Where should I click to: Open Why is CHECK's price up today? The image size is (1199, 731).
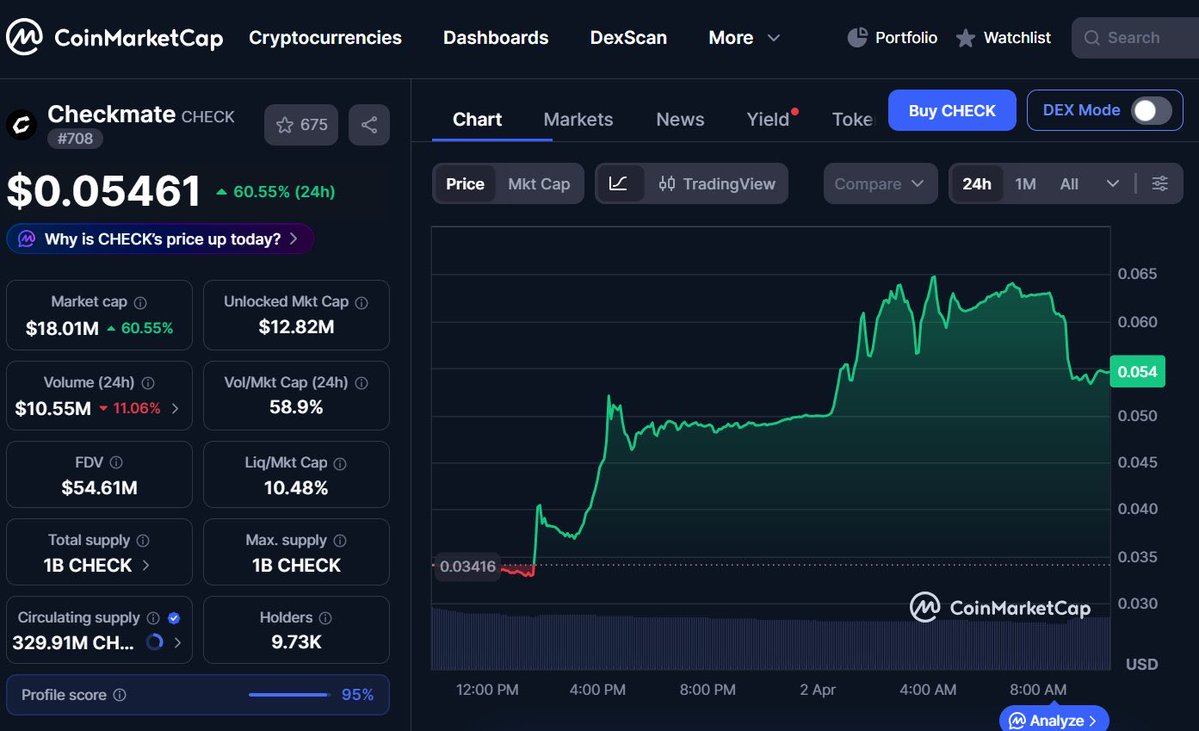point(160,239)
